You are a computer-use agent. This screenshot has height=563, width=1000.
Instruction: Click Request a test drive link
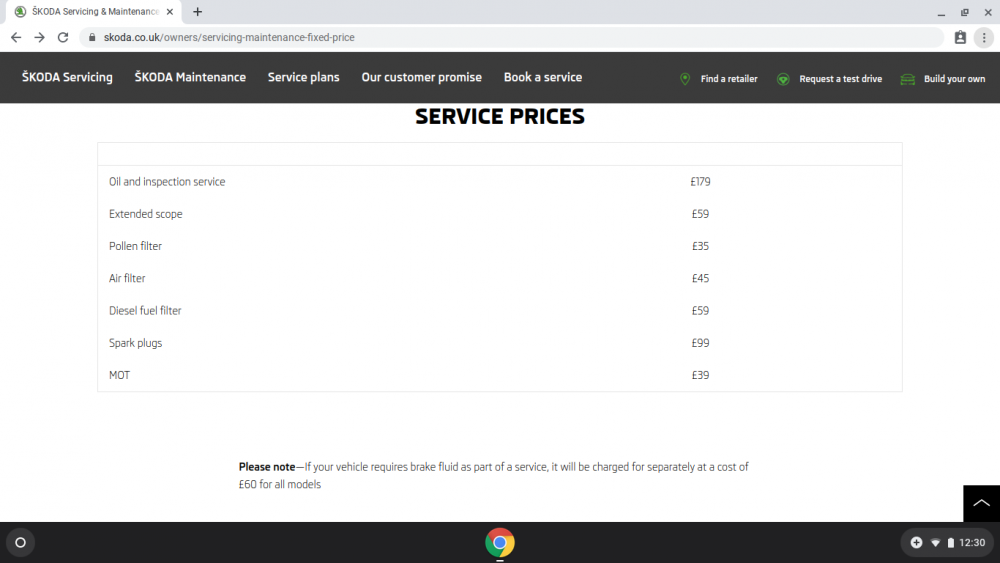(x=841, y=79)
